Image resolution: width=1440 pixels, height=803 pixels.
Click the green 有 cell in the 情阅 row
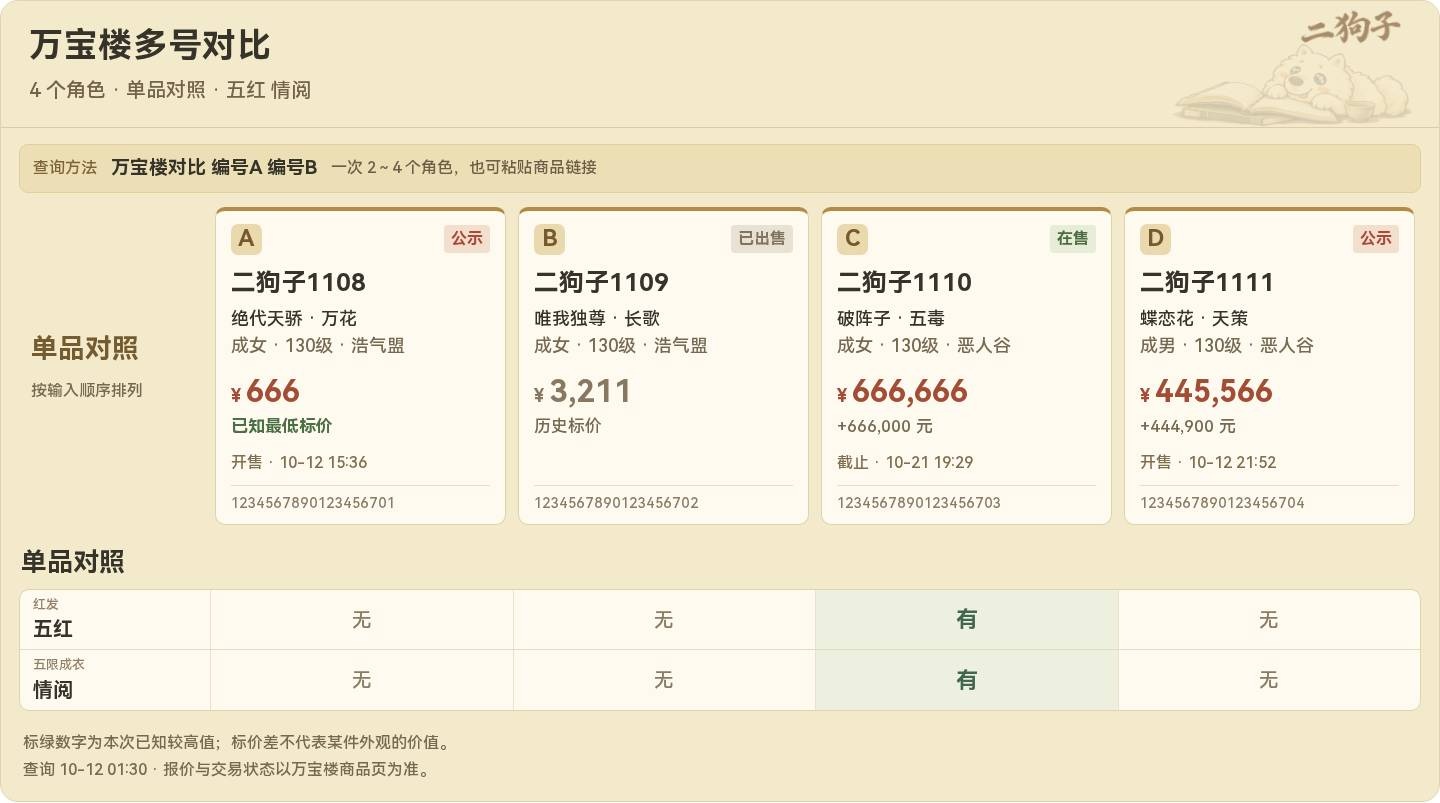pyautogui.click(x=966, y=680)
